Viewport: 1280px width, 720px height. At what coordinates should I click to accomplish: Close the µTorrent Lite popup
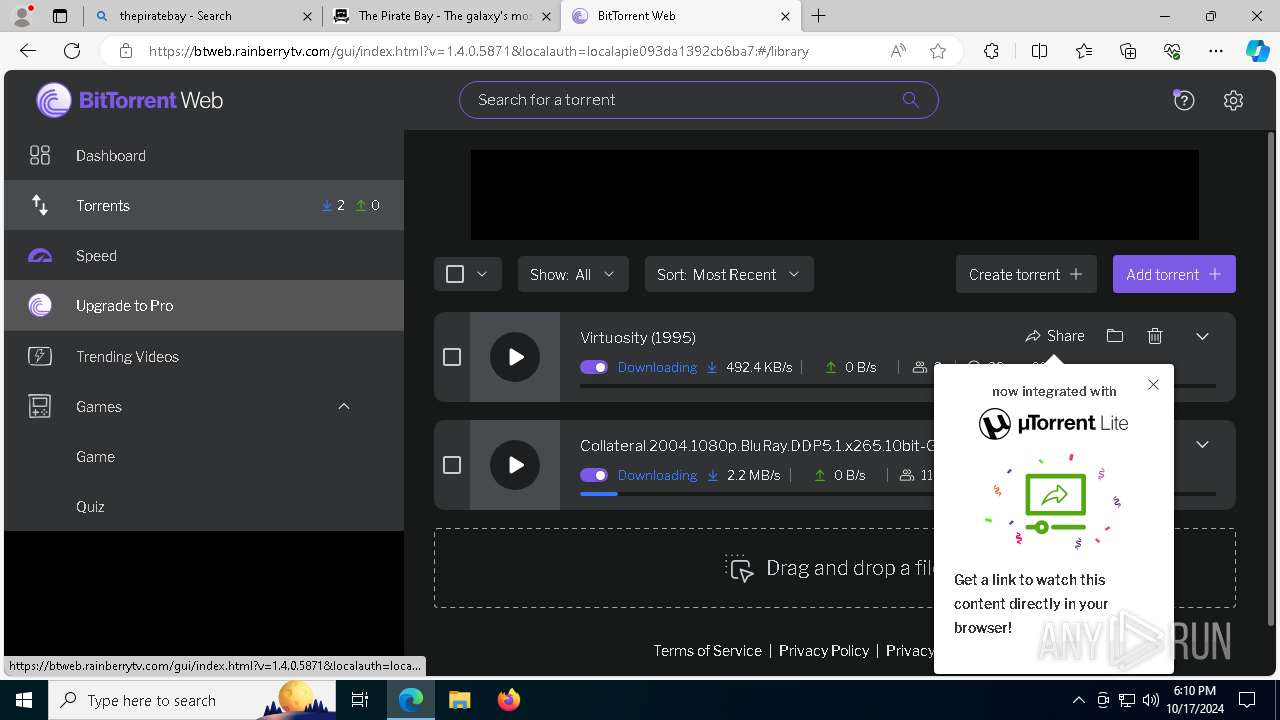(x=1153, y=385)
